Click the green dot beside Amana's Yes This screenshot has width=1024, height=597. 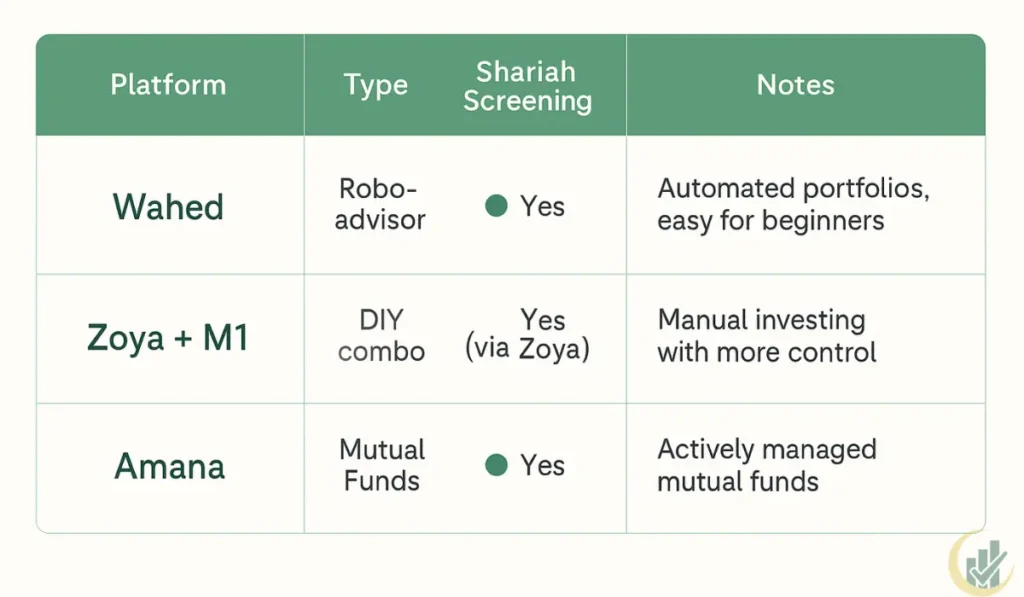pos(496,465)
